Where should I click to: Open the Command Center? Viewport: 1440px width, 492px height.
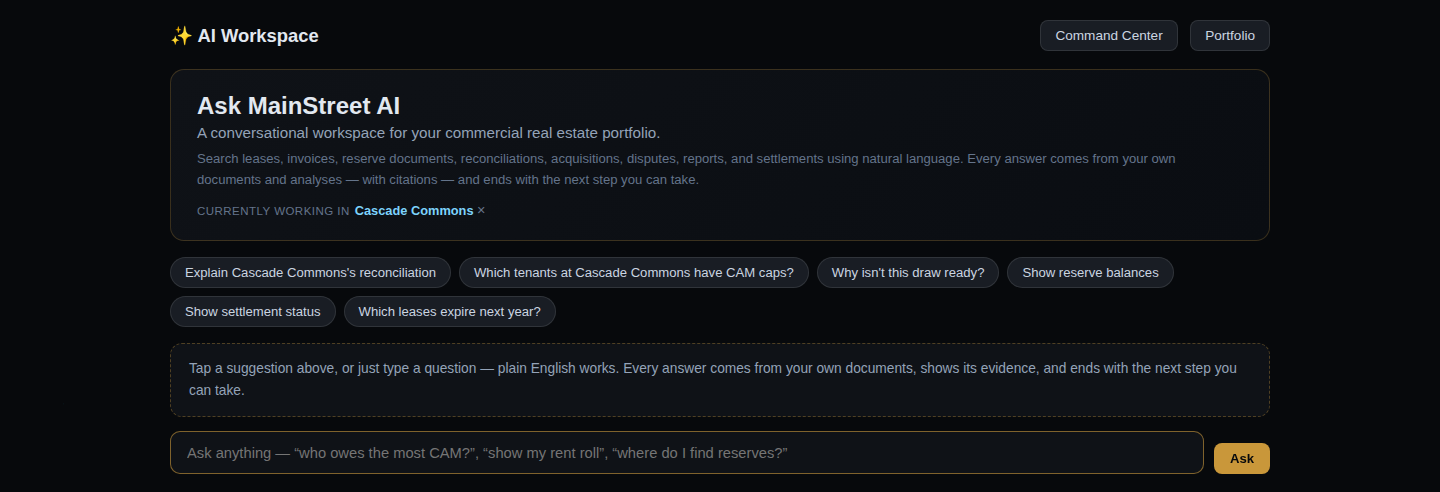pyautogui.click(x=1109, y=35)
